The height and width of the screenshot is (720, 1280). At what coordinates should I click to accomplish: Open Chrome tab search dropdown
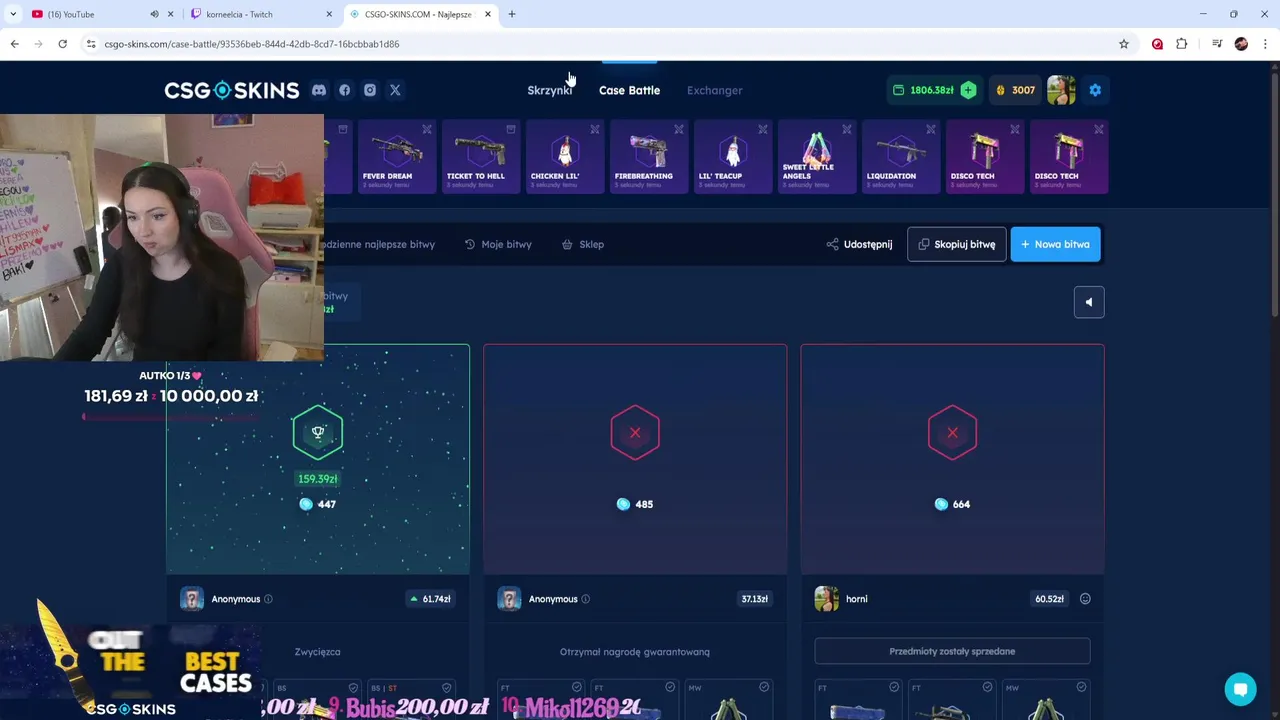coord(13,14)
